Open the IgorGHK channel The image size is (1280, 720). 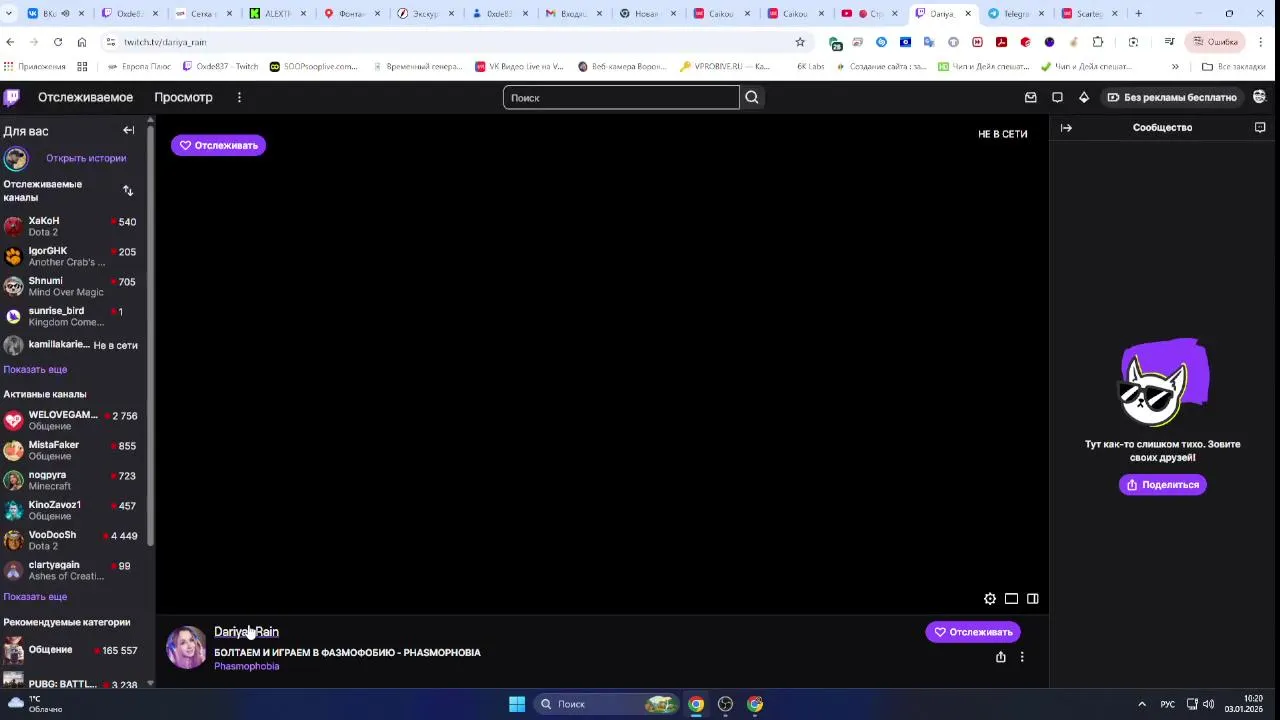click(70, 256)
